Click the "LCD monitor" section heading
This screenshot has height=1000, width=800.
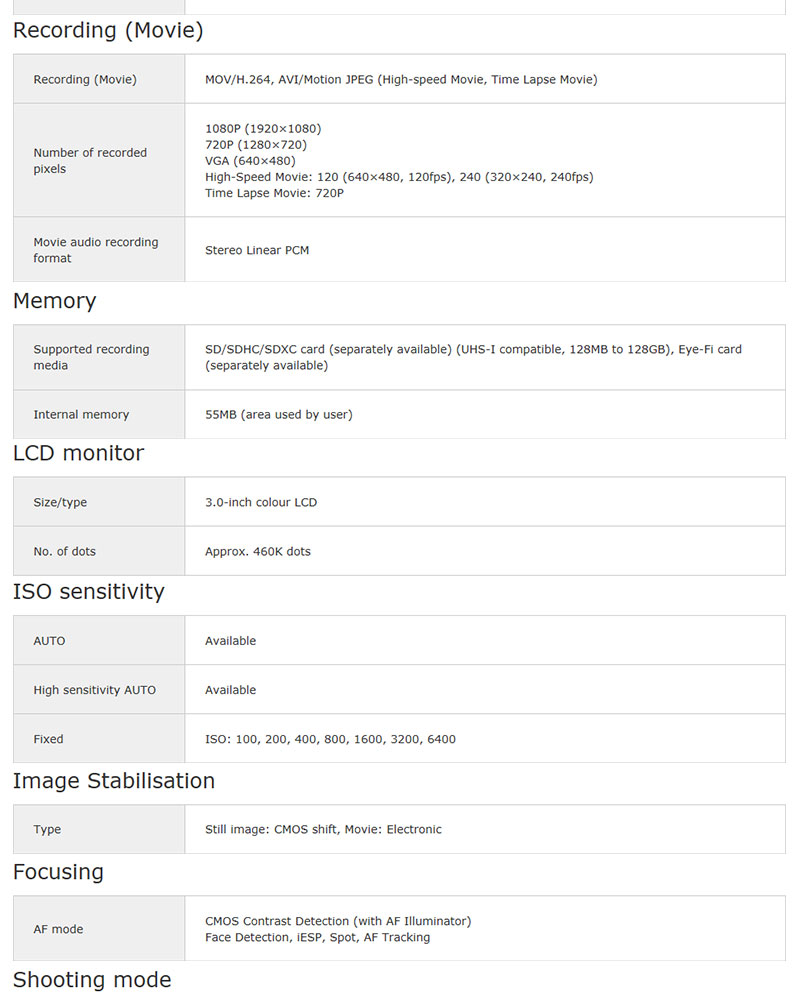(78, 453)
